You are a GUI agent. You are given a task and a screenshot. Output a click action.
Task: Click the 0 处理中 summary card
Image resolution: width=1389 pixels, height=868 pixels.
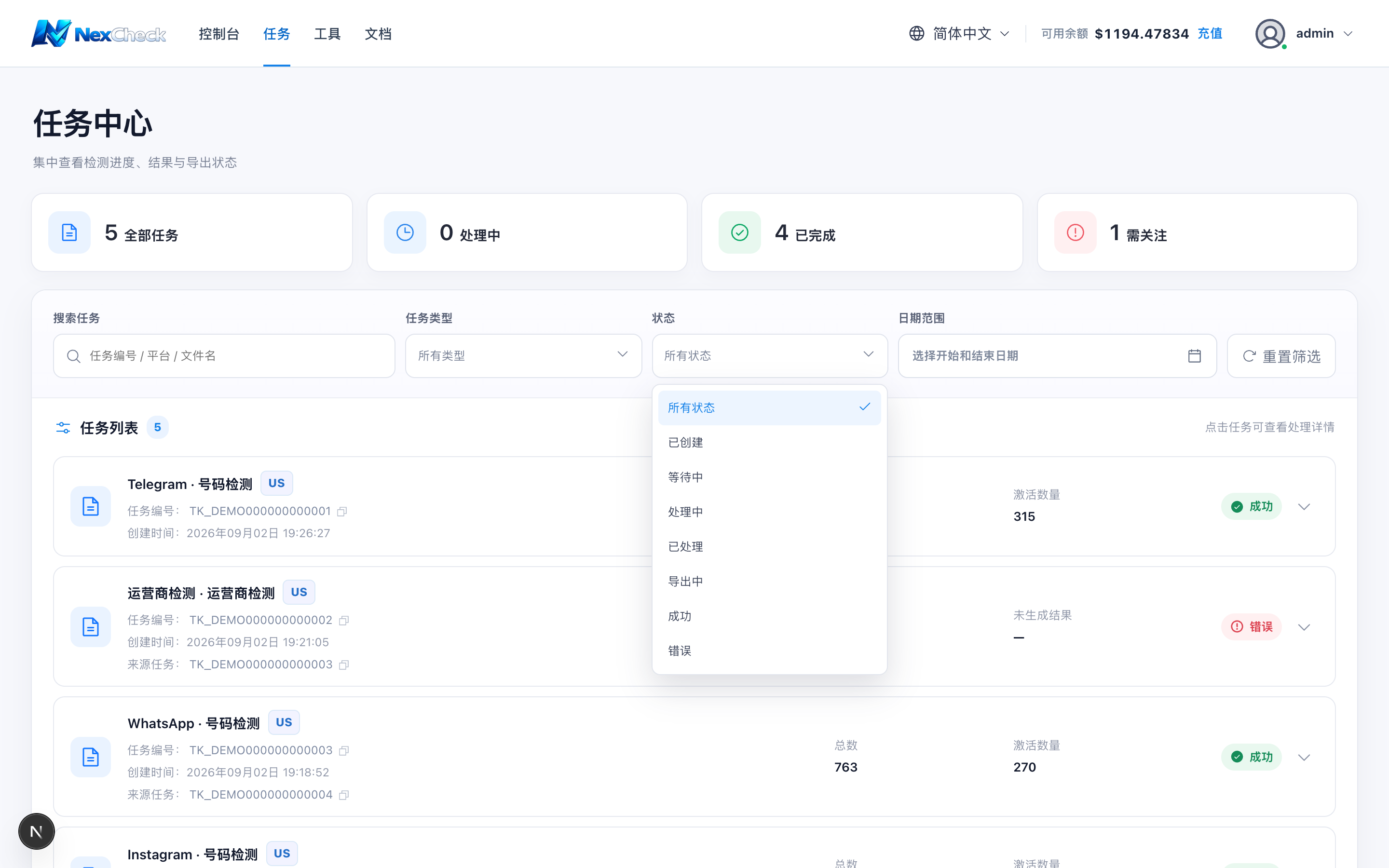[x=527, y=232]
